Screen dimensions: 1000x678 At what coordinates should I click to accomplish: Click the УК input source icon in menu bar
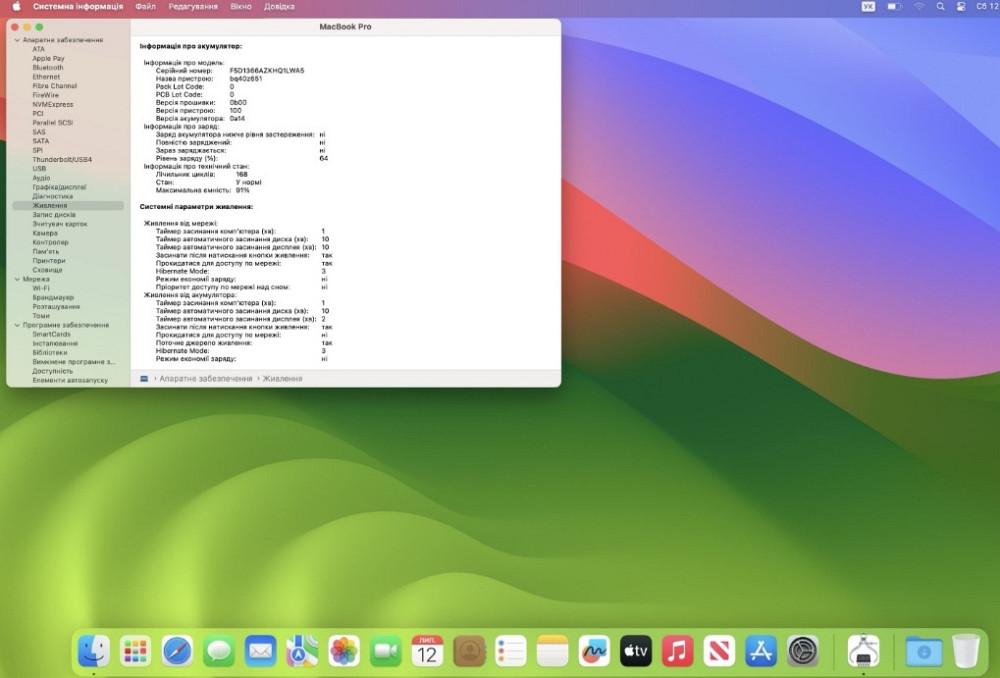(x=869, y=6)
